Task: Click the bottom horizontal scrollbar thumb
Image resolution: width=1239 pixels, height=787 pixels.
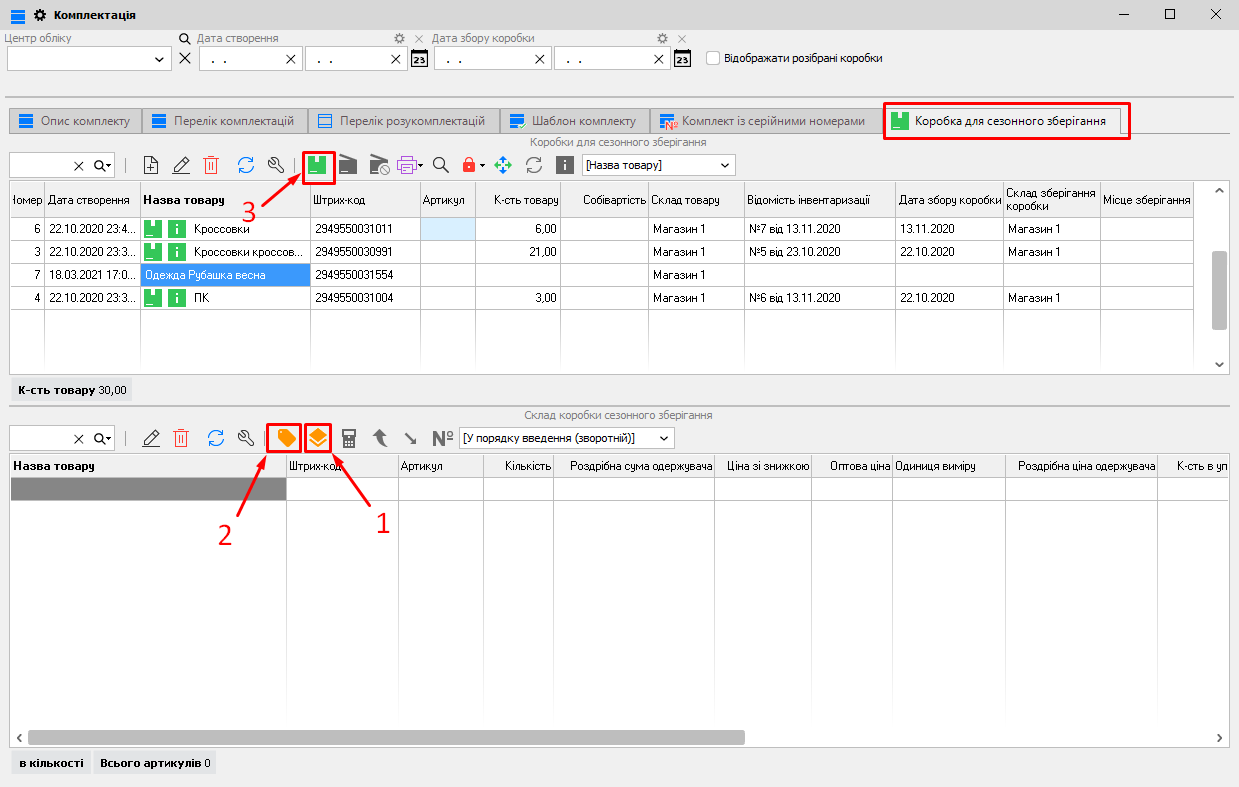Action: [386, 738]
